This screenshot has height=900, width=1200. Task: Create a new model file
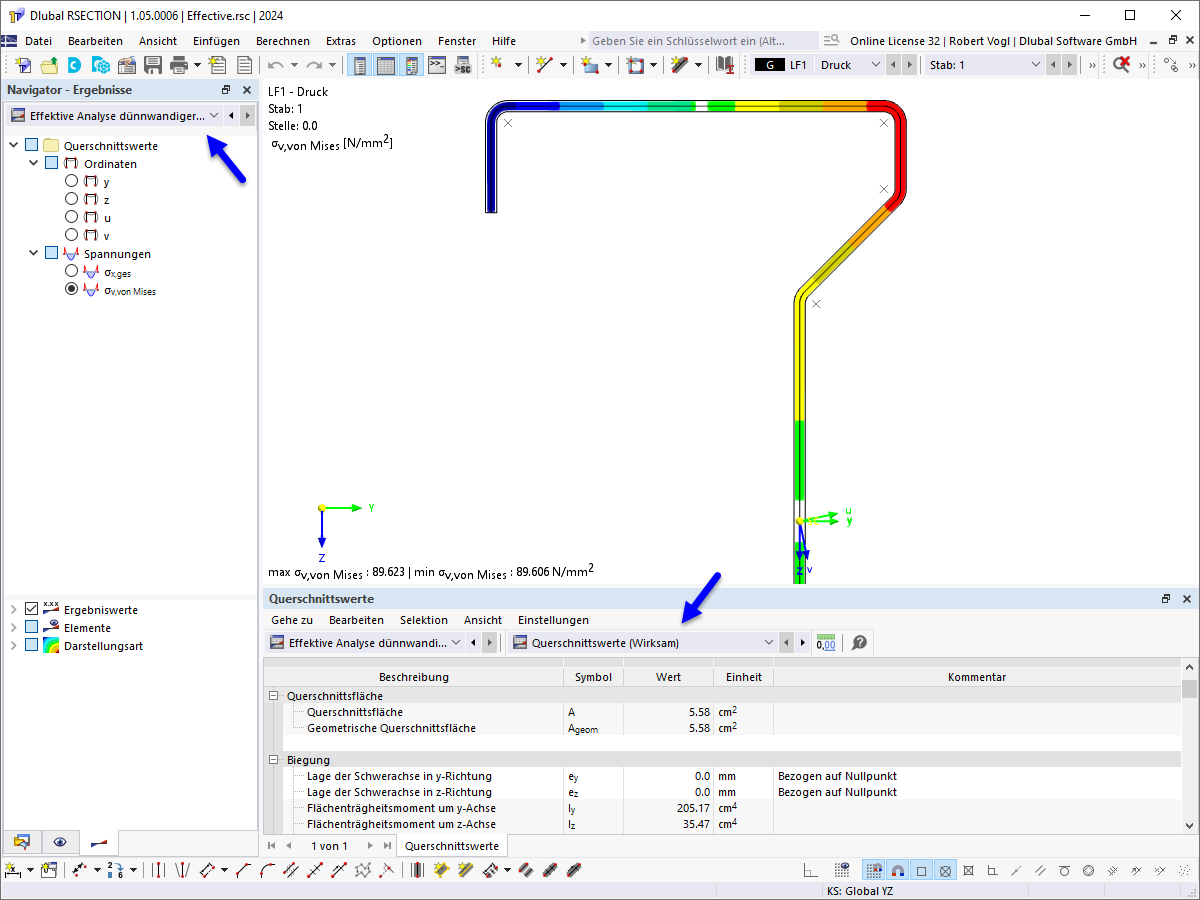23,65
